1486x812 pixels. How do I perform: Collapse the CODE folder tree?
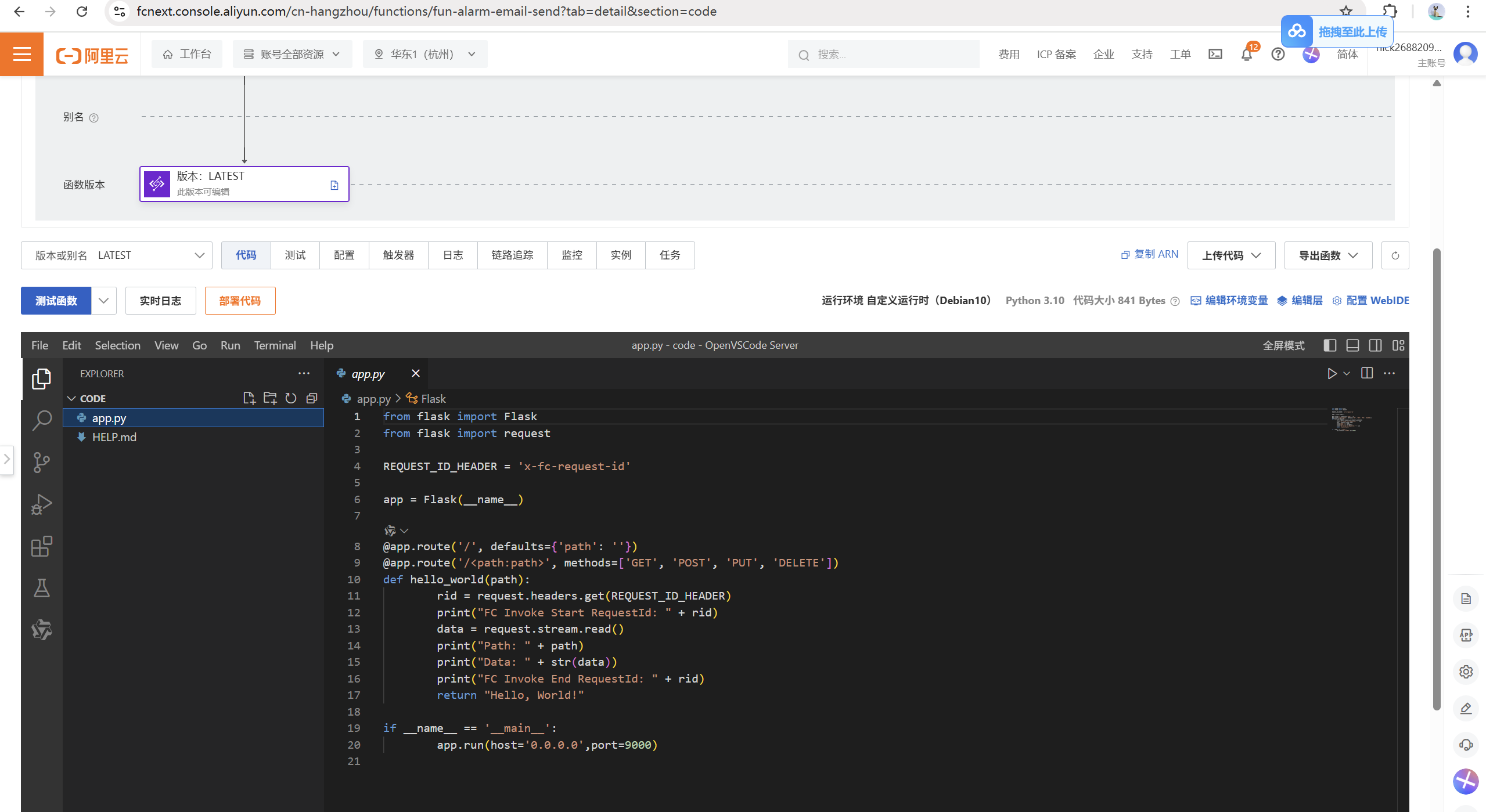click(71, 398)
